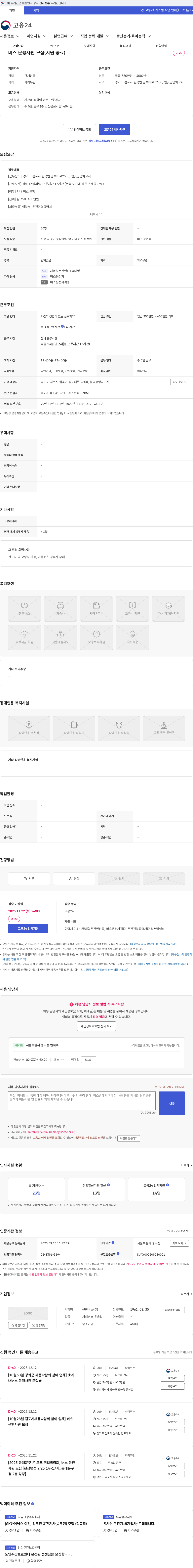Click 거짓구인광고 신고 button
Image resolution: width=193 pixels, height=1568 pixels.
coord(178,1231)
